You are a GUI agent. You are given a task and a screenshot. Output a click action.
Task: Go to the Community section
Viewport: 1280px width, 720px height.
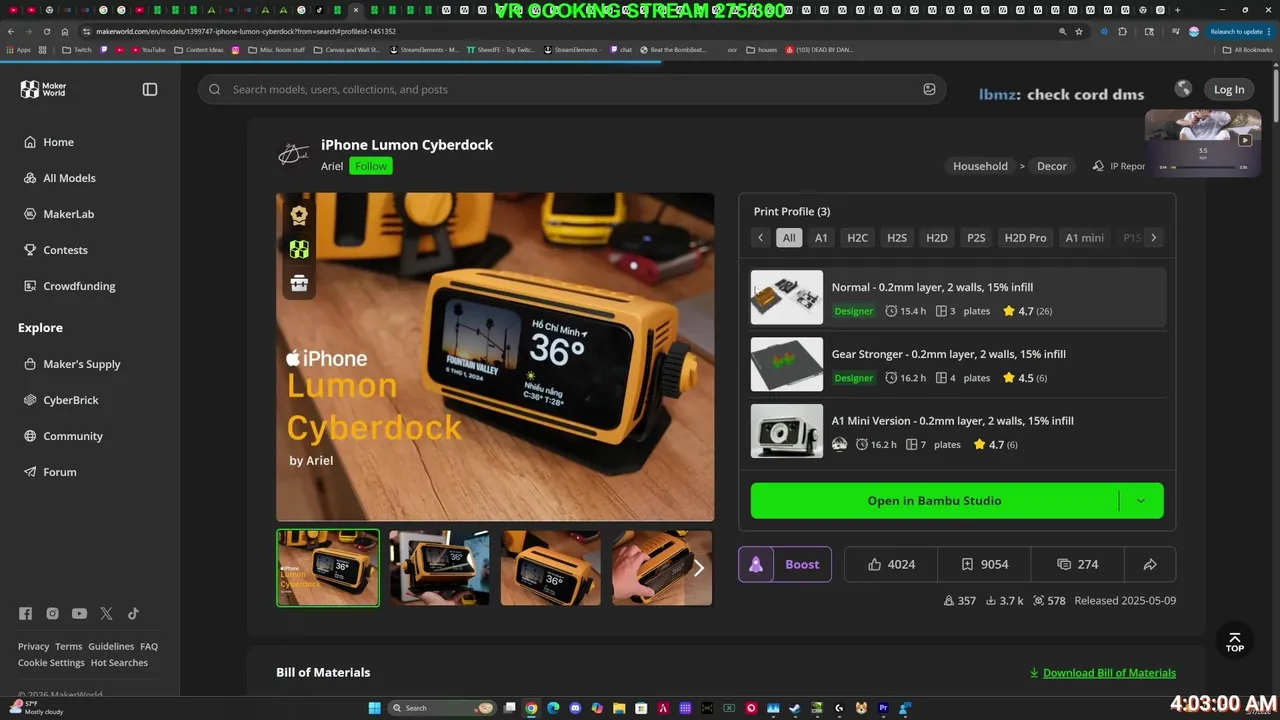72,436
